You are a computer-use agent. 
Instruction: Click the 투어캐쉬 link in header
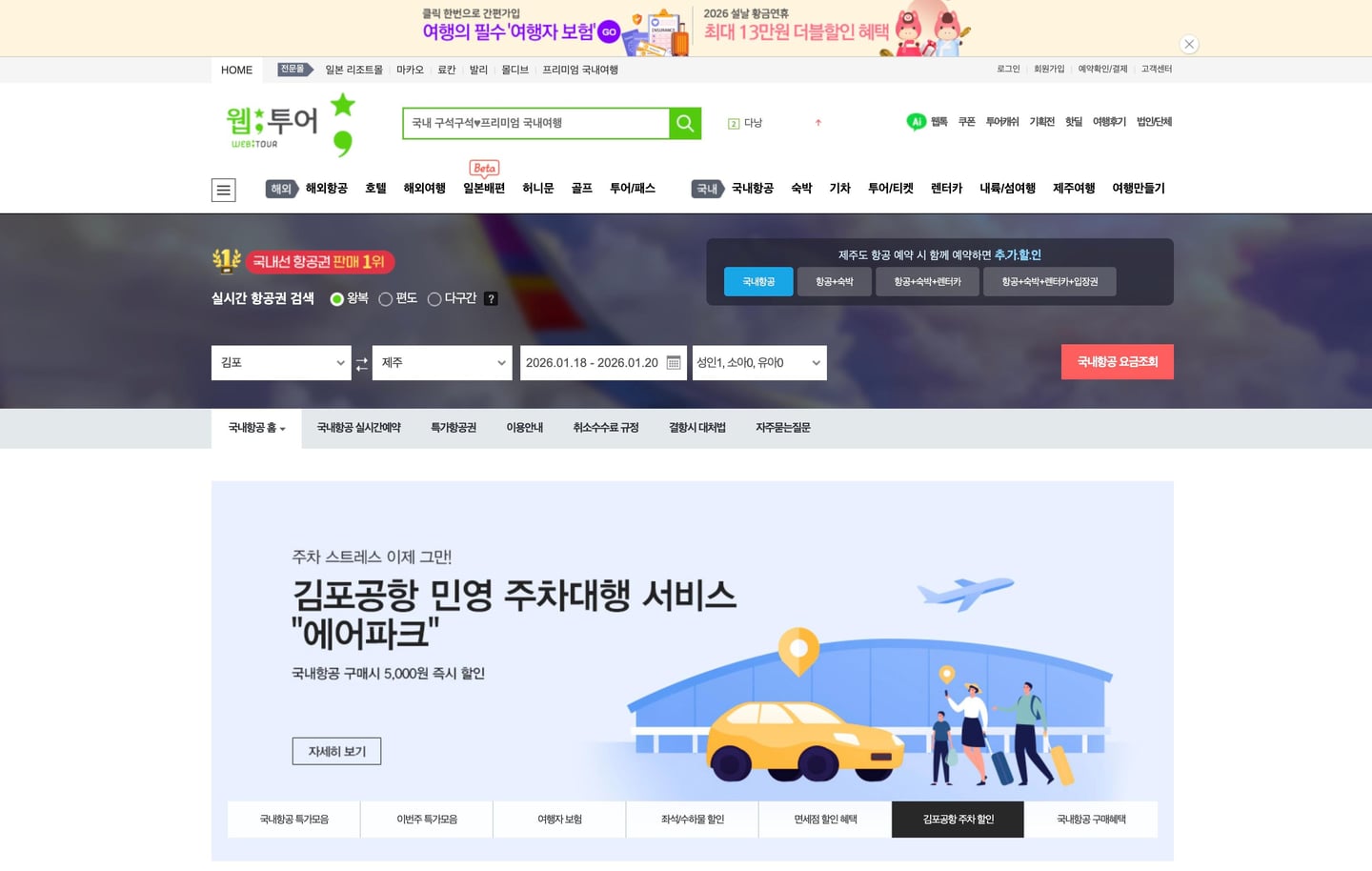[x=1002, y=122]
